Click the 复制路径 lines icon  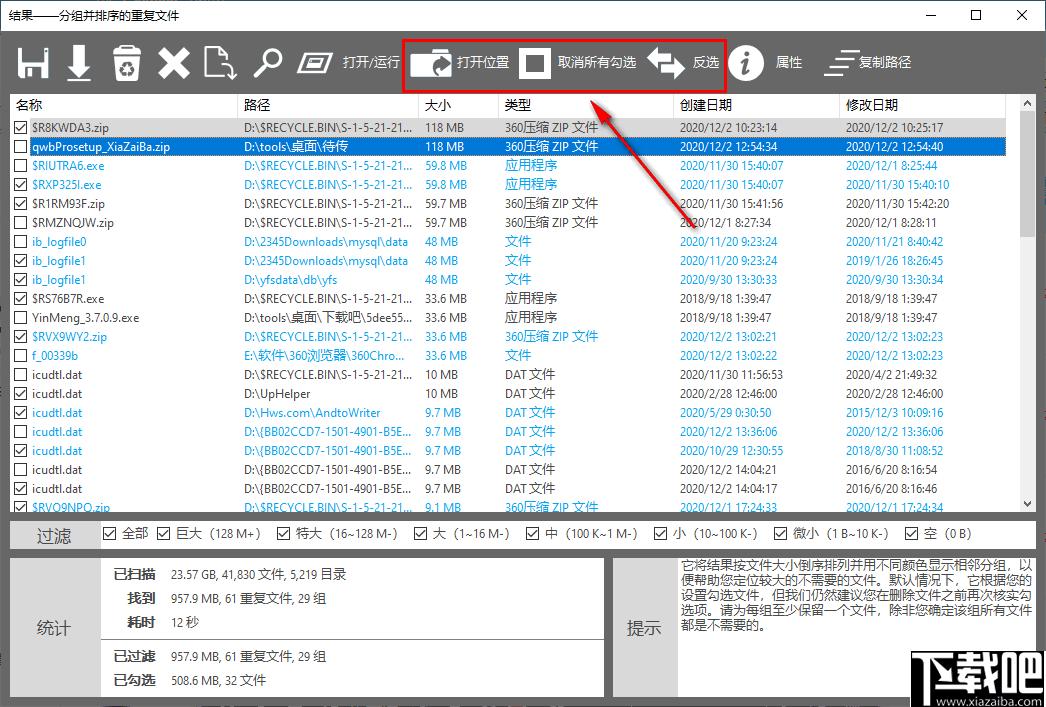click(841, 63)
